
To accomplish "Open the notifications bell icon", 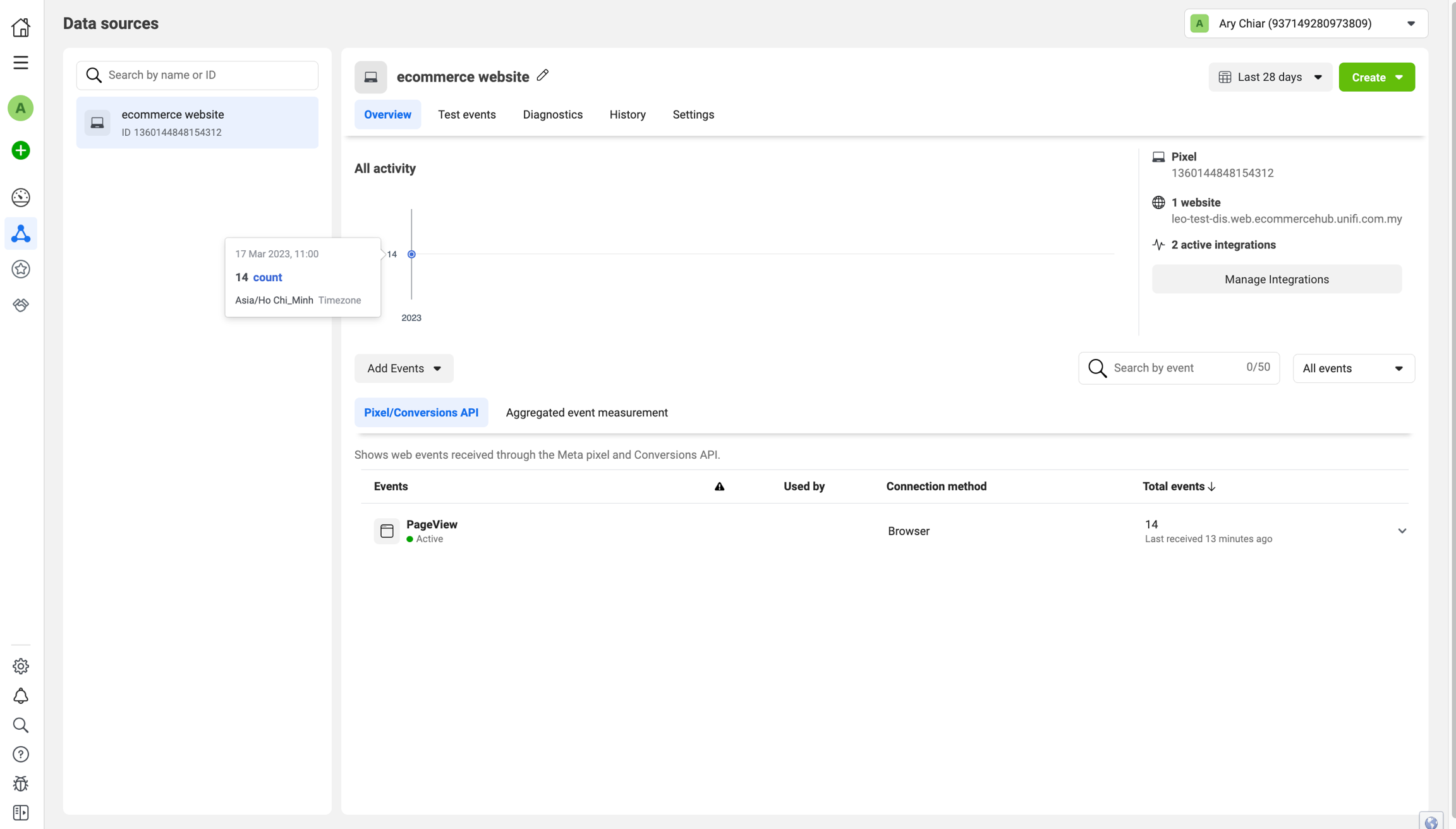I will click(x=21, y=696).
